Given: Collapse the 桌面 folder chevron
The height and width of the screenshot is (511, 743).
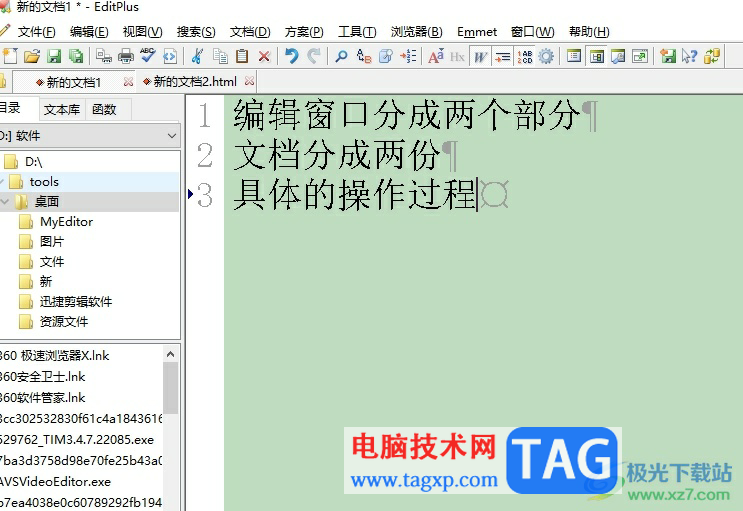Looking at the screenshot, I should pos(5,201).
